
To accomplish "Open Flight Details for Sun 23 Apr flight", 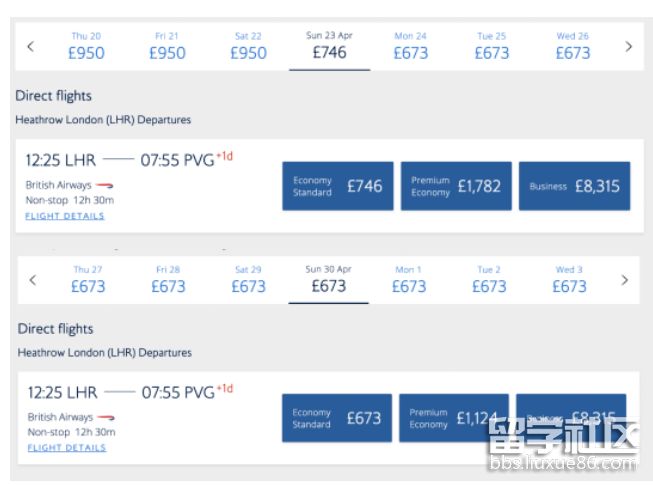I will 65,216.
